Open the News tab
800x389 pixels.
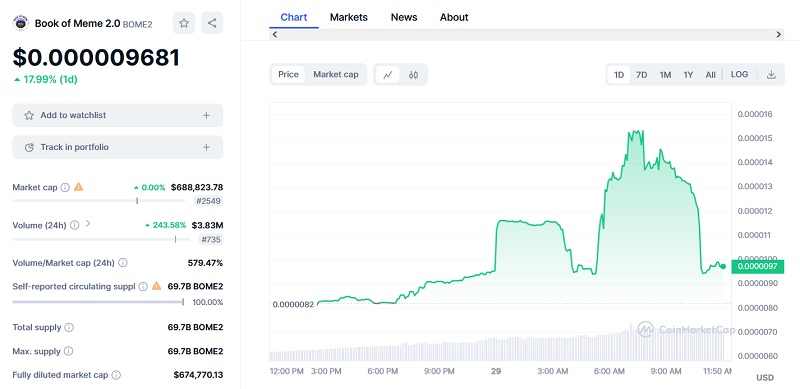pyautogui.click(x=404, y=17)
